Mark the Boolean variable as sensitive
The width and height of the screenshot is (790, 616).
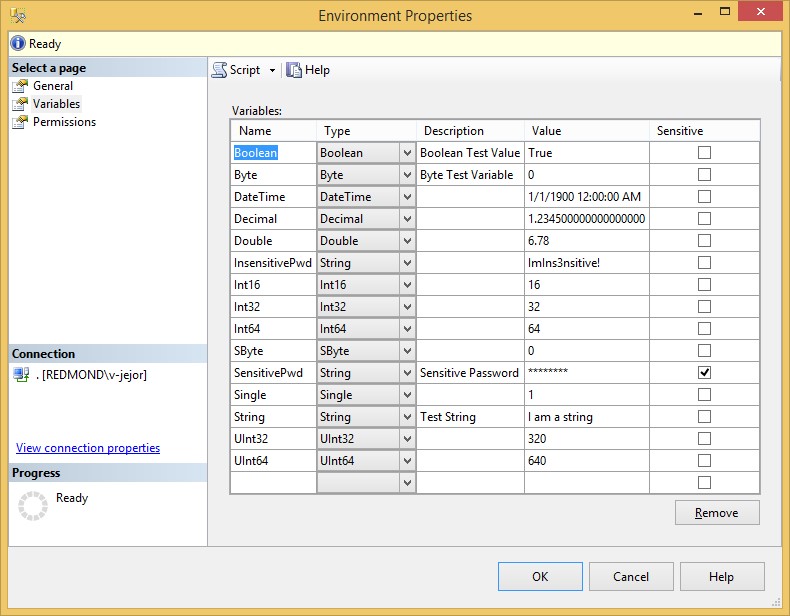(704, 153)
